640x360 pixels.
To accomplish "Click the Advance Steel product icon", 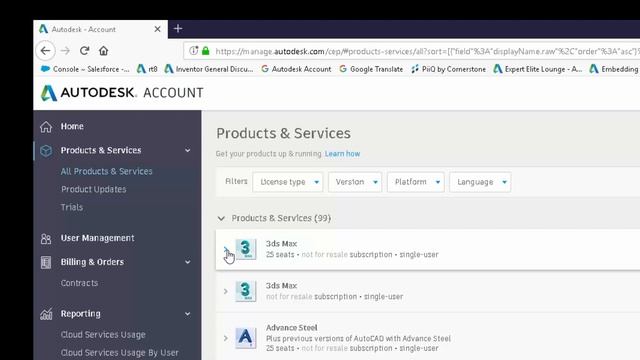I will click(246, 338).
